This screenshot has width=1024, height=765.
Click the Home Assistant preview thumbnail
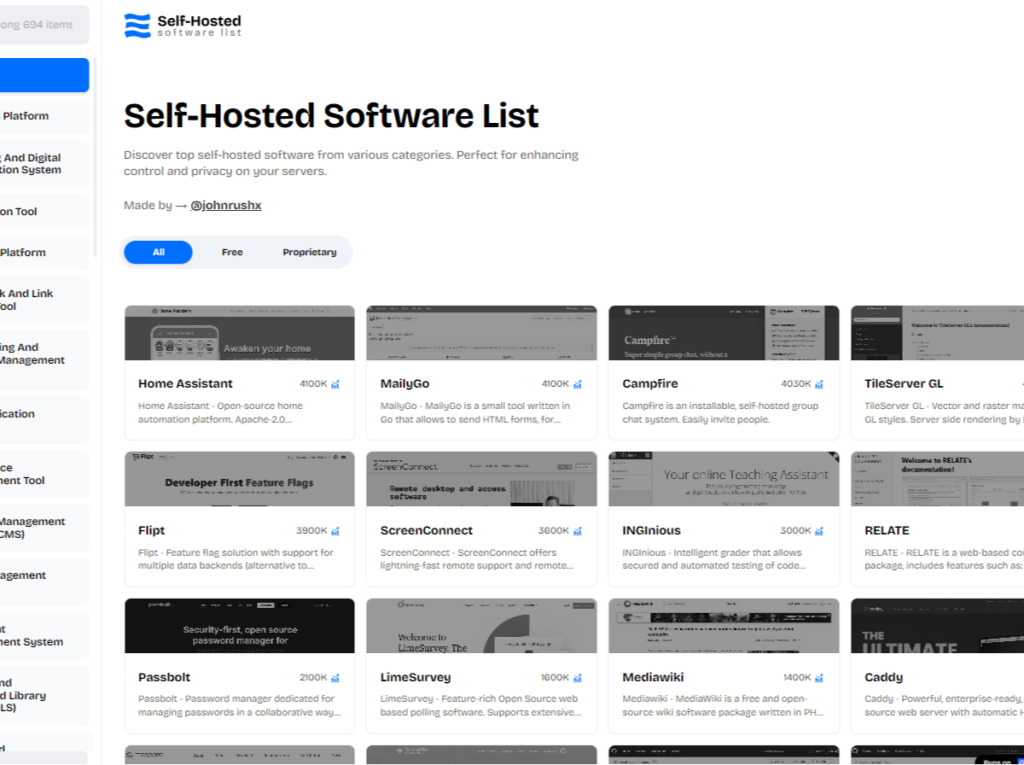[x=240, y=333]
